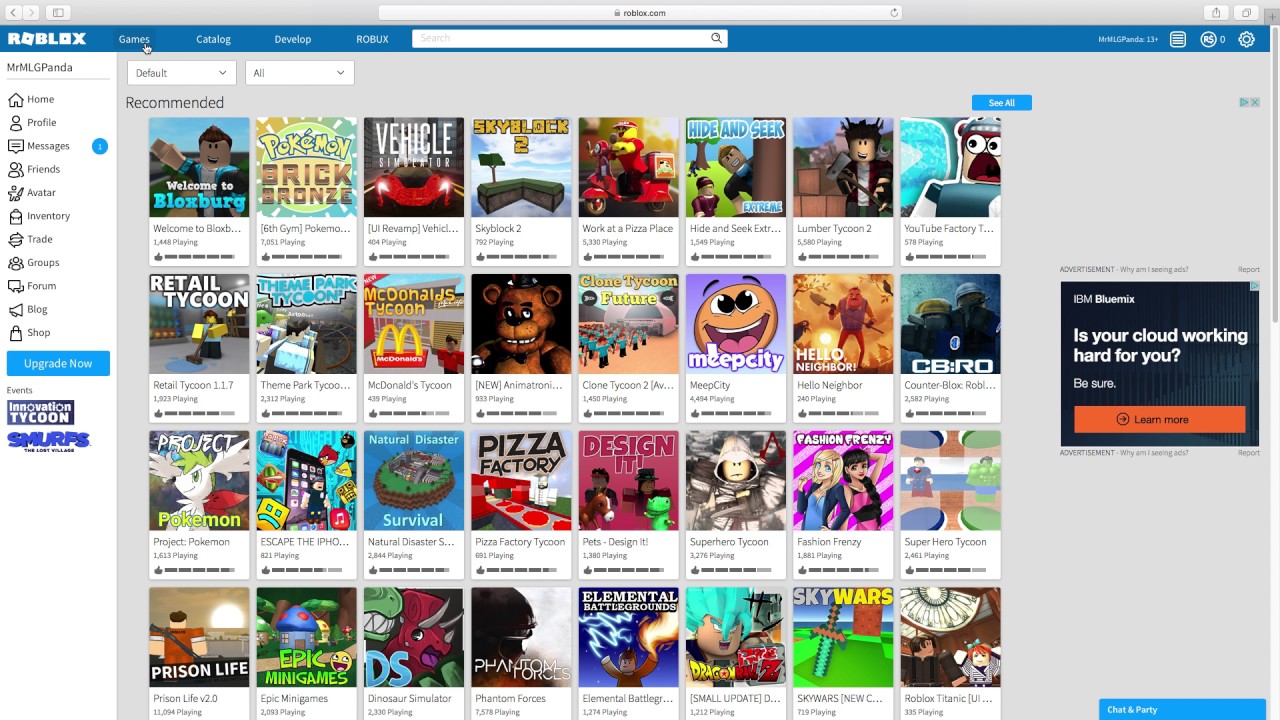This screenshot has width=1280, height=720.
Task: Open MeepCity game thumbnail
Action: pos(736,324)
